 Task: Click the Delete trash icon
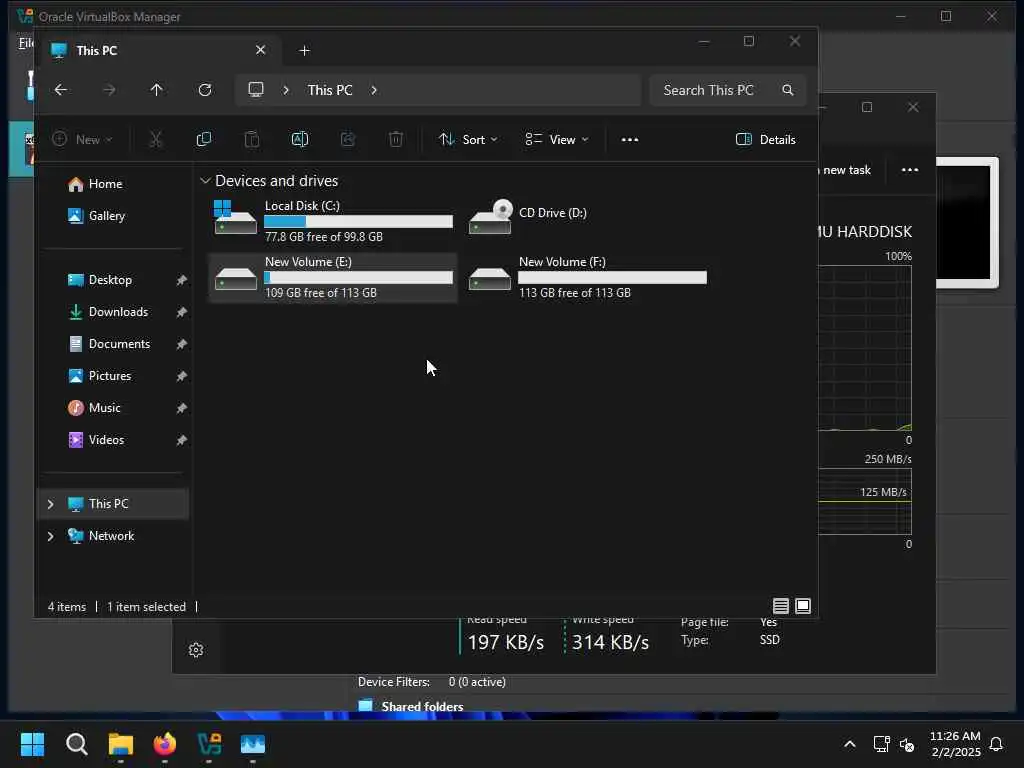(x=396, y=139)
